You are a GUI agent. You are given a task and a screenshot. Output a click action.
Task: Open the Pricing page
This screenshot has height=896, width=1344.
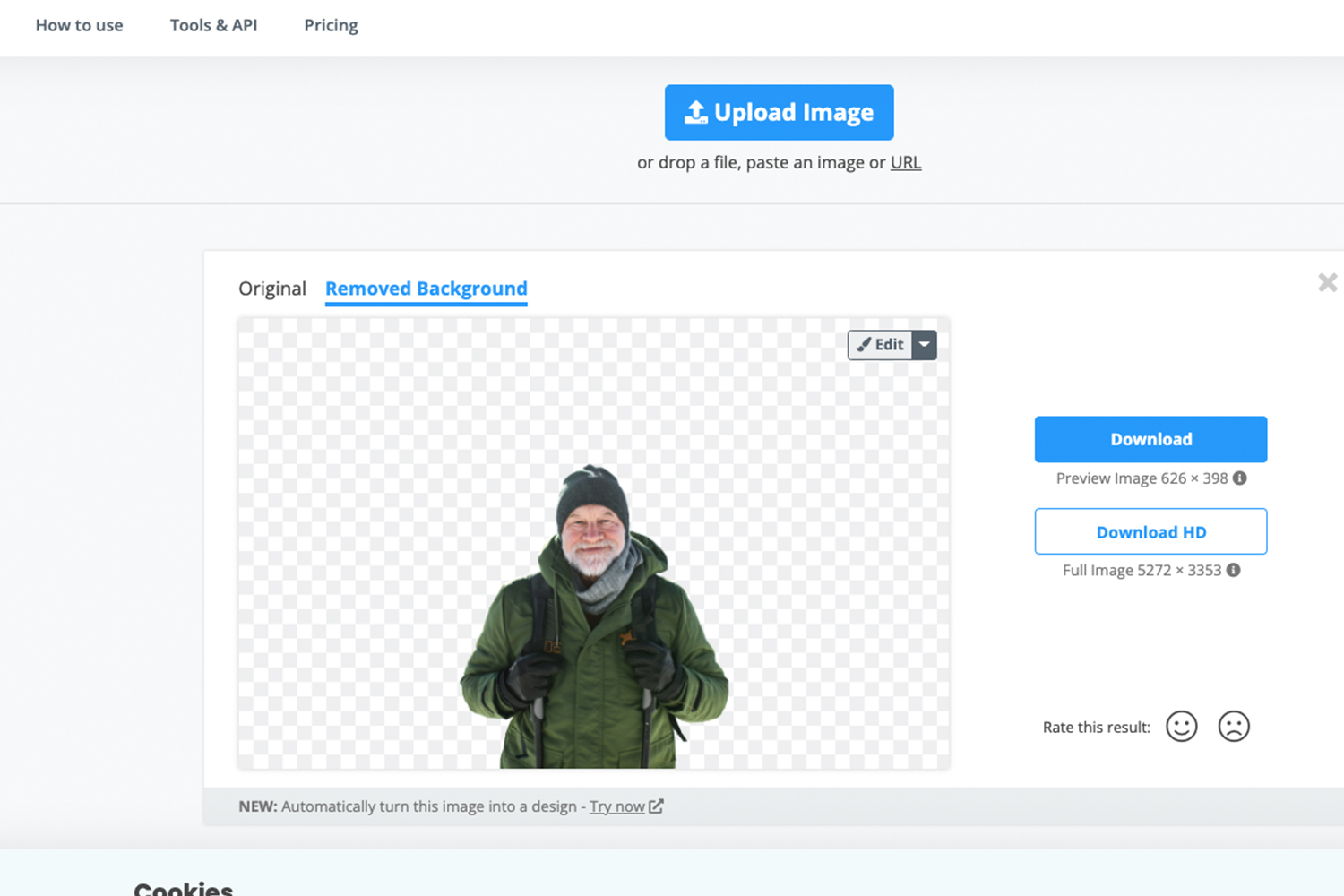(x=330, y=25)
